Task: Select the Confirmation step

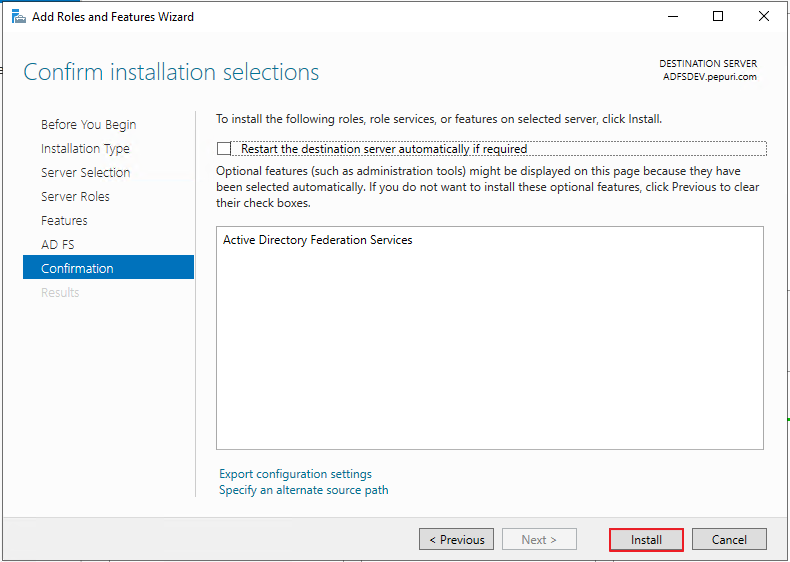Action: pos(108,267)
